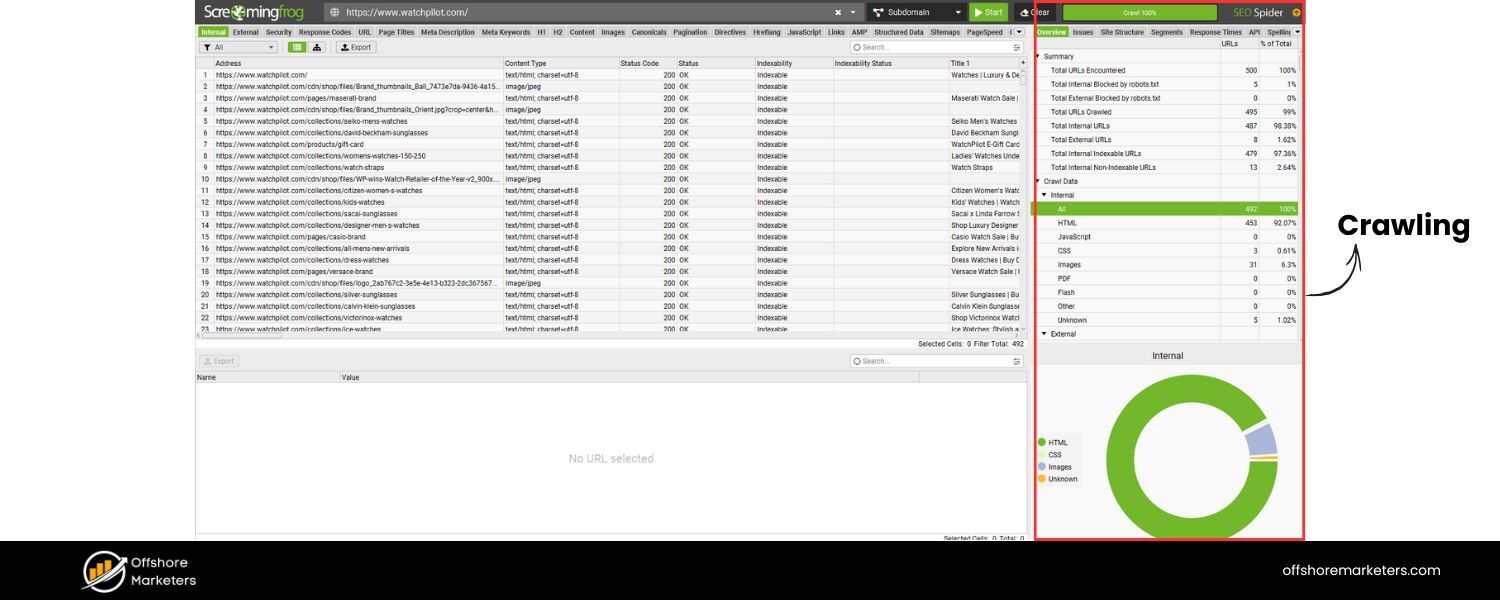Image resolution: width=1500 pixels, height=600 pixels.
Task: Click the crawl mode spider icon beside Subdomain
Action: (877, 12)
